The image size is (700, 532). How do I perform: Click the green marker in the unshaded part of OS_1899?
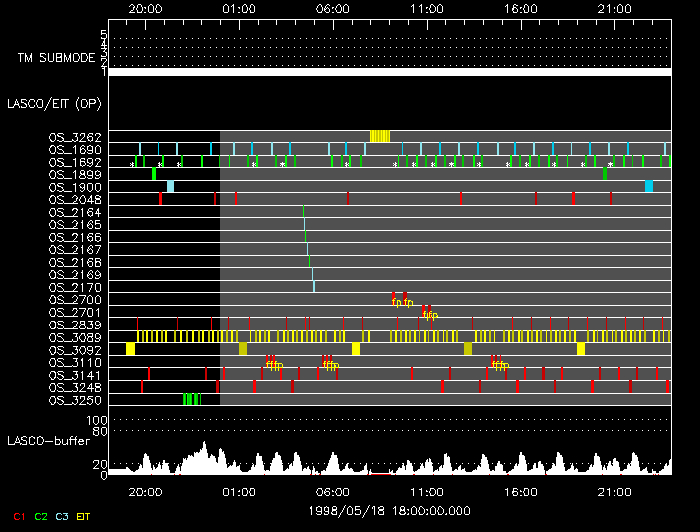click(154, 174)
